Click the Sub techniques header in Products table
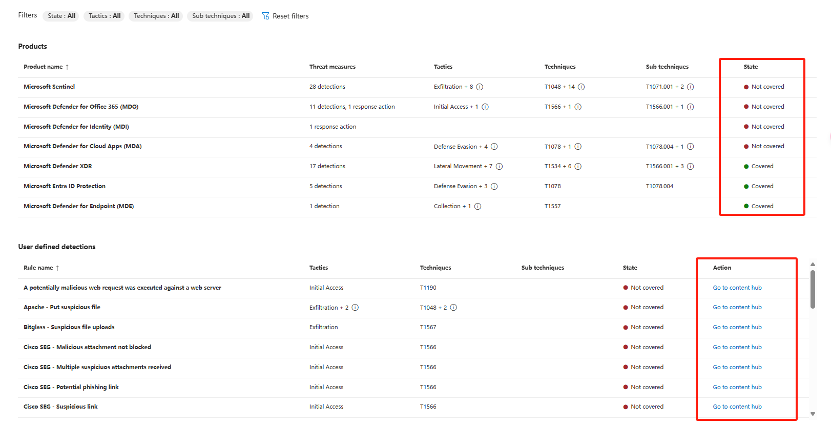This screenshot has width=832, height=426. [x=667, y=67]
